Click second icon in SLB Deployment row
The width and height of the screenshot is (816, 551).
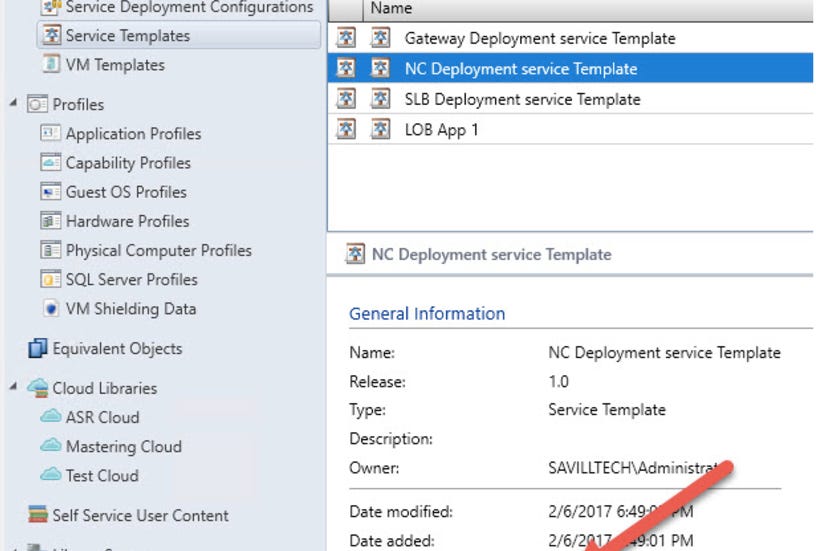tap(380, 99)
